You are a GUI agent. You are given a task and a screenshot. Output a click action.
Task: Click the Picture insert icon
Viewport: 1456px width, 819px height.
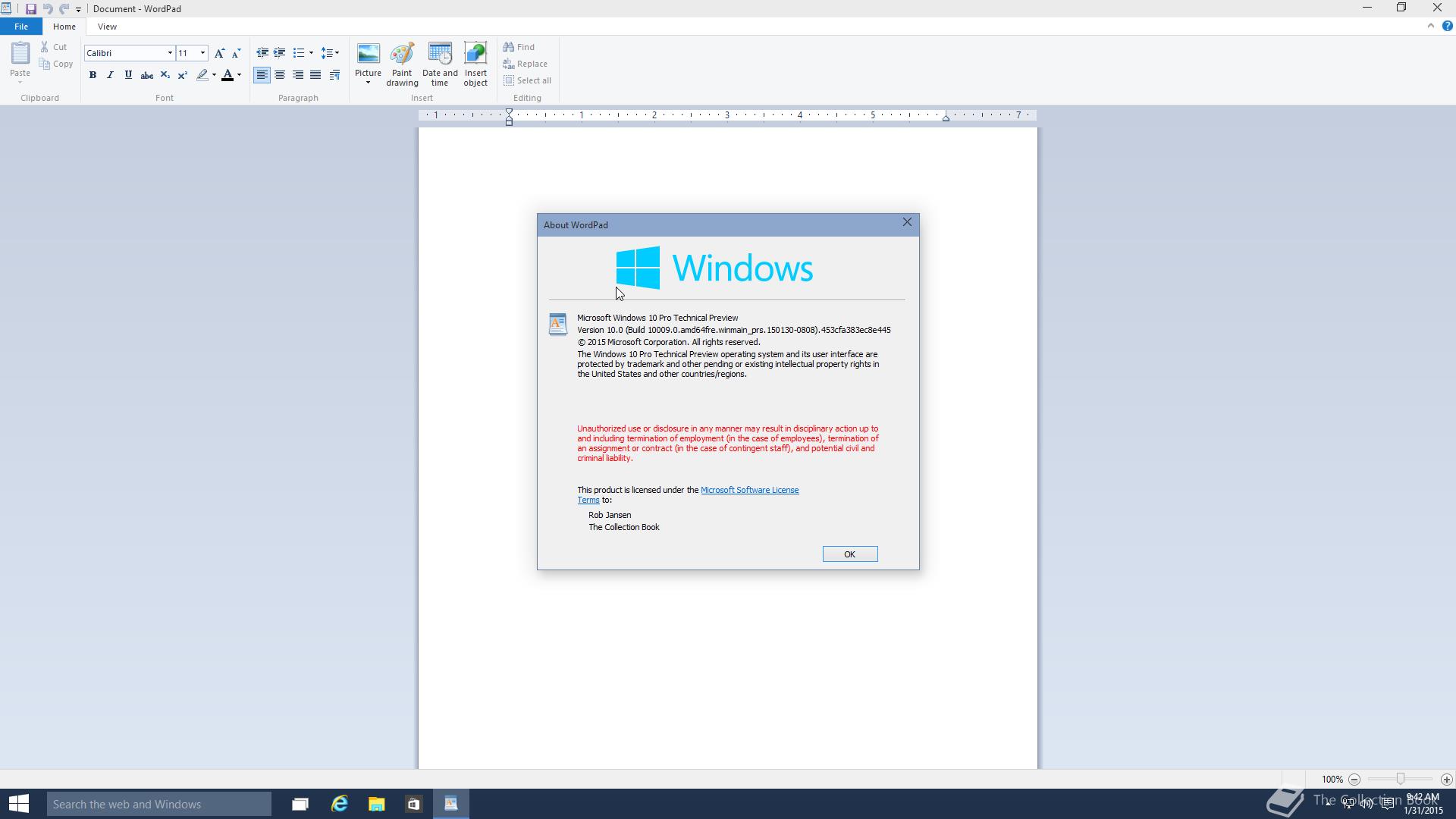tap(368, 55)
